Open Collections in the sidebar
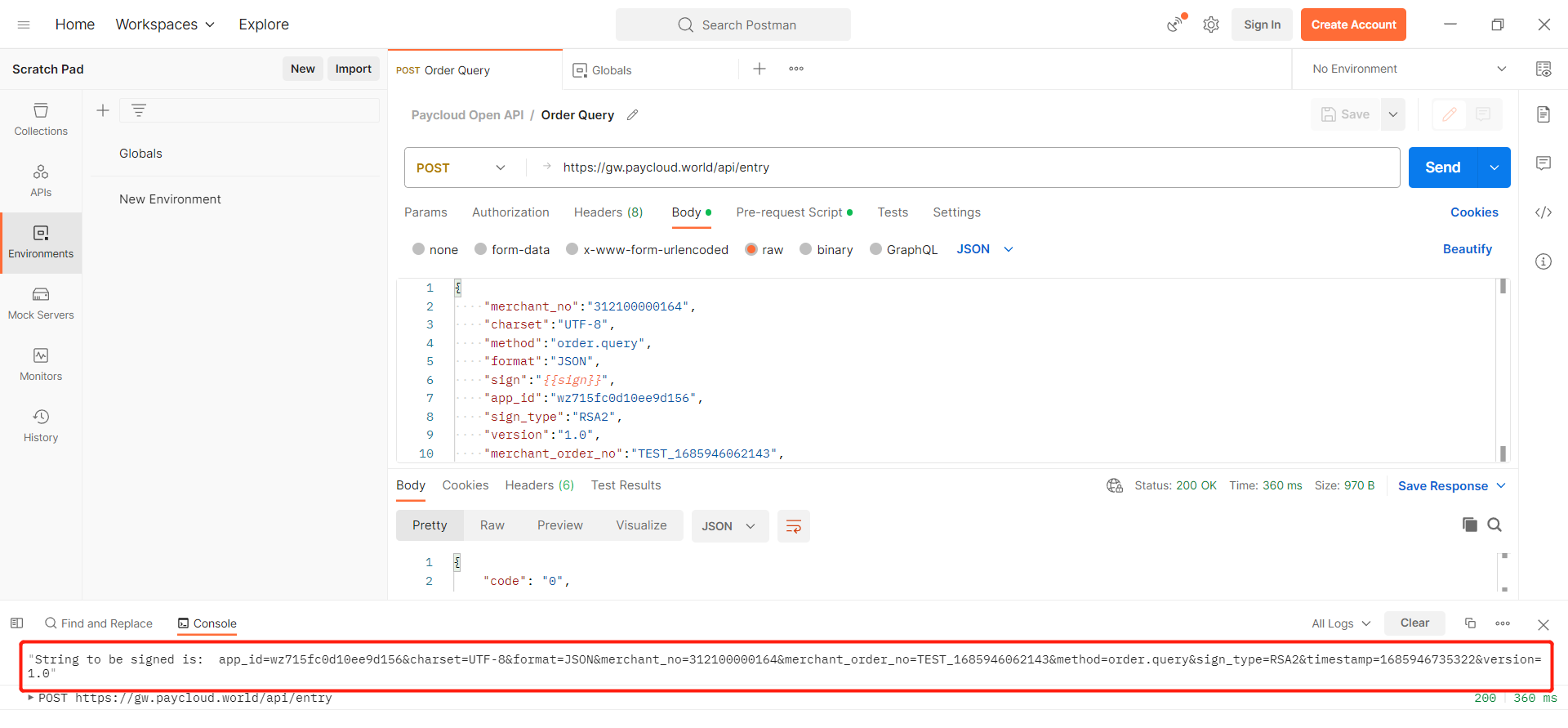Image resolution: width=1568 pixels, height=728 pixels. click(41, 119)
